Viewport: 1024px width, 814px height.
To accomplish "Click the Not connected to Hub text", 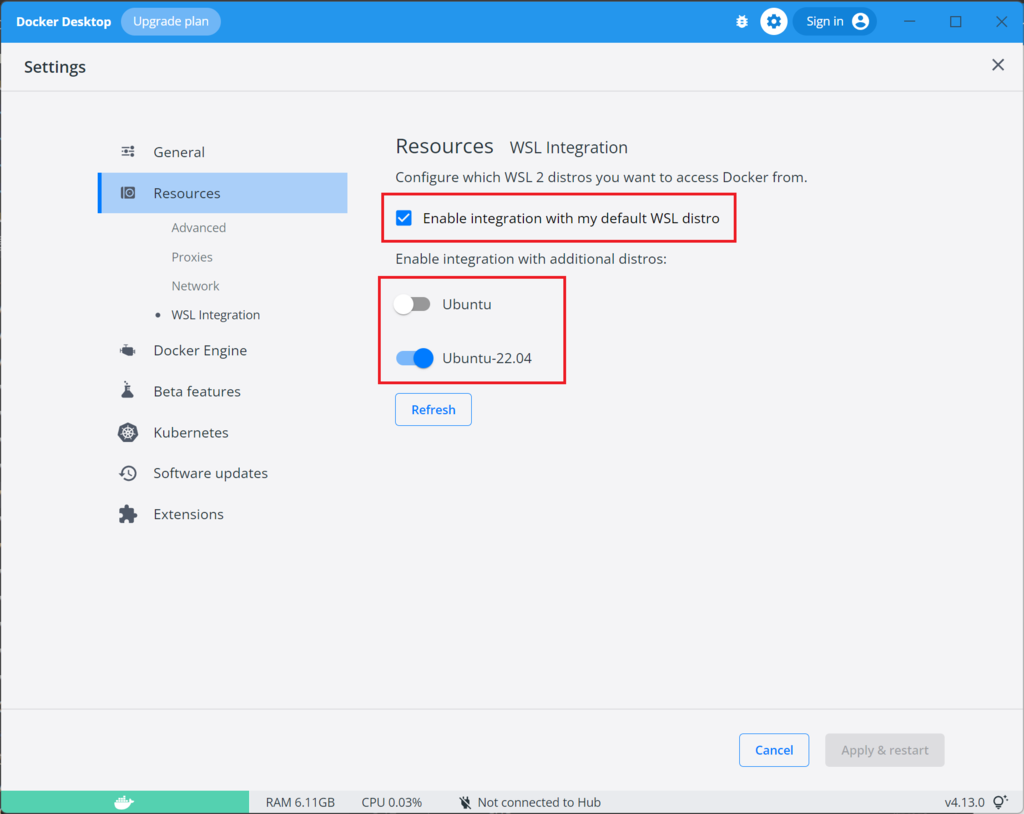I will (539, 802).
